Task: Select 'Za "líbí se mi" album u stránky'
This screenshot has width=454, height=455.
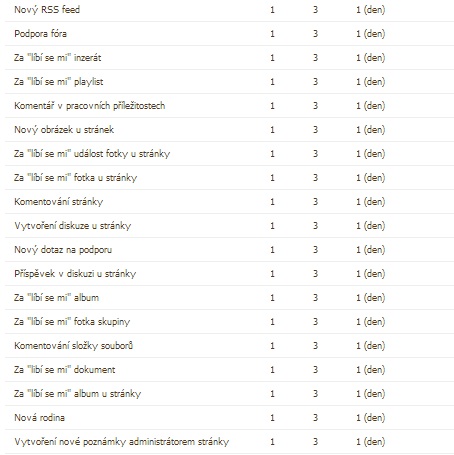Action: point(229,394)
